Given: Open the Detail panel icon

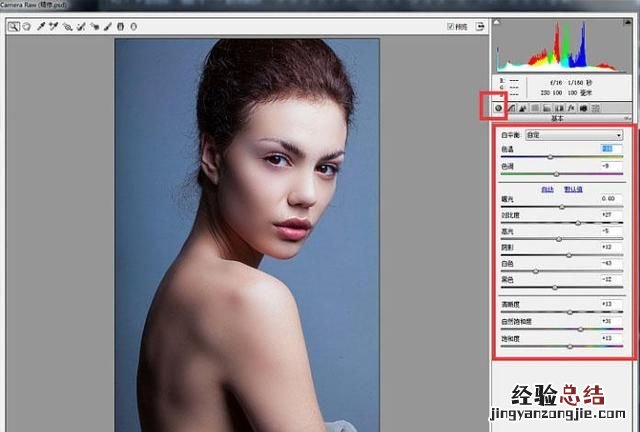Looking at the screenshot, I should pos(522,107).
